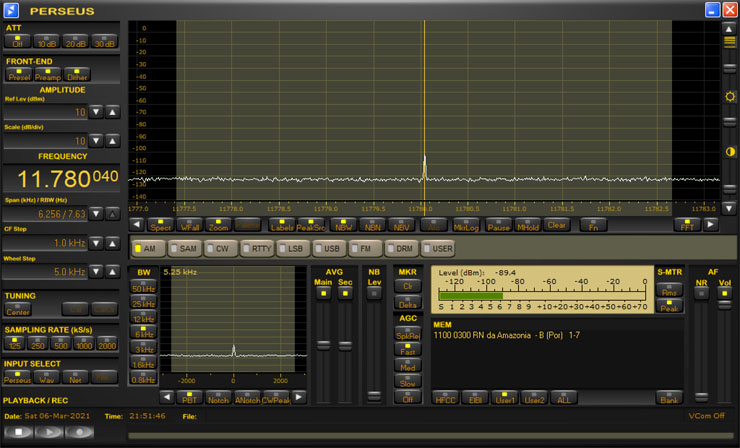Viewport: 740px width, 448px height.
Task: Increase Scale dB/div value
Action: [112, 141]
